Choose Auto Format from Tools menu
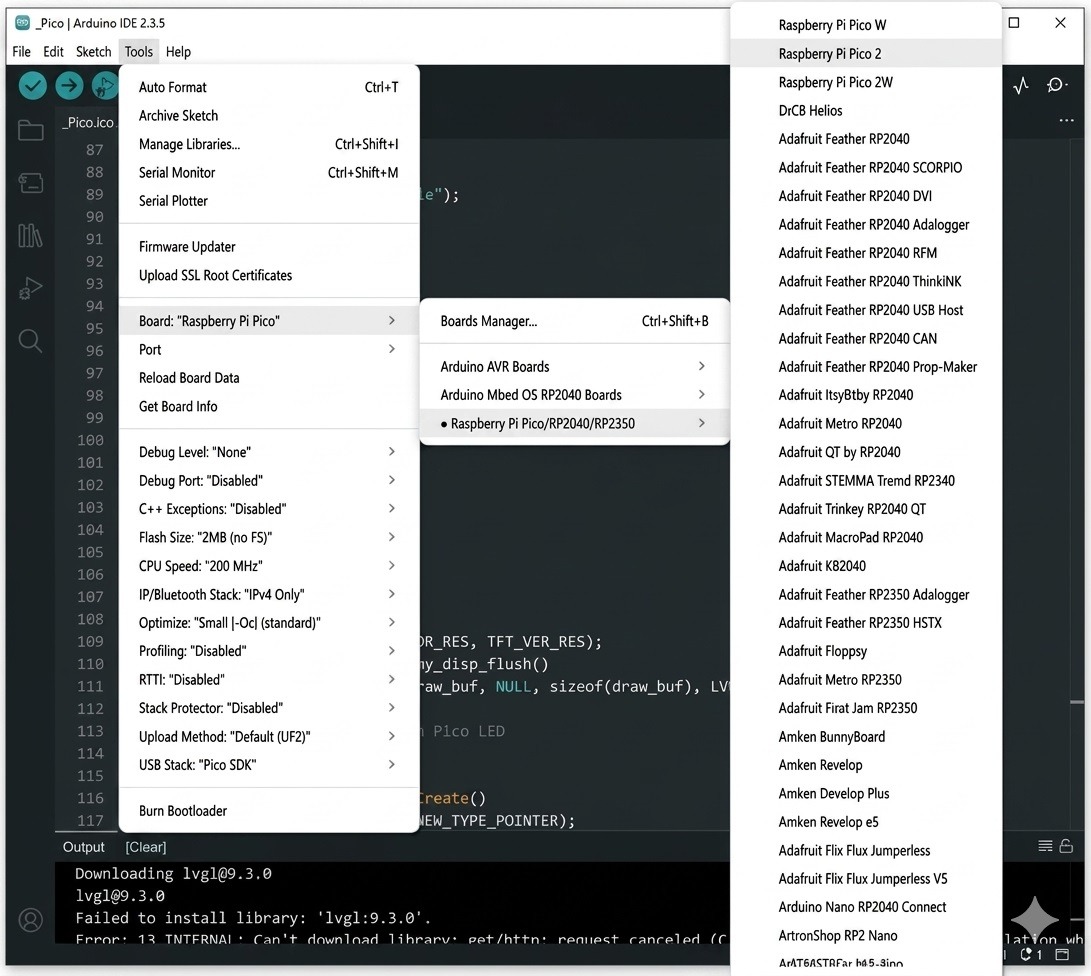The width and height of the screenshot is (1091, 976). [x=269, y=87]
